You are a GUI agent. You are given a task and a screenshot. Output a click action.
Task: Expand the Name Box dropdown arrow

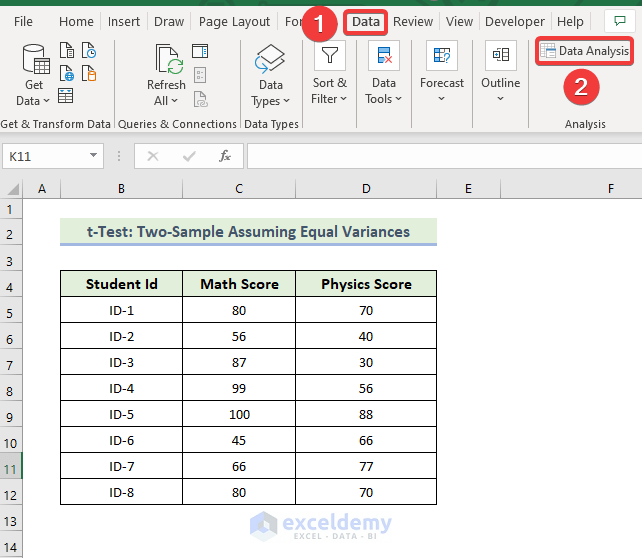[93, 156]
